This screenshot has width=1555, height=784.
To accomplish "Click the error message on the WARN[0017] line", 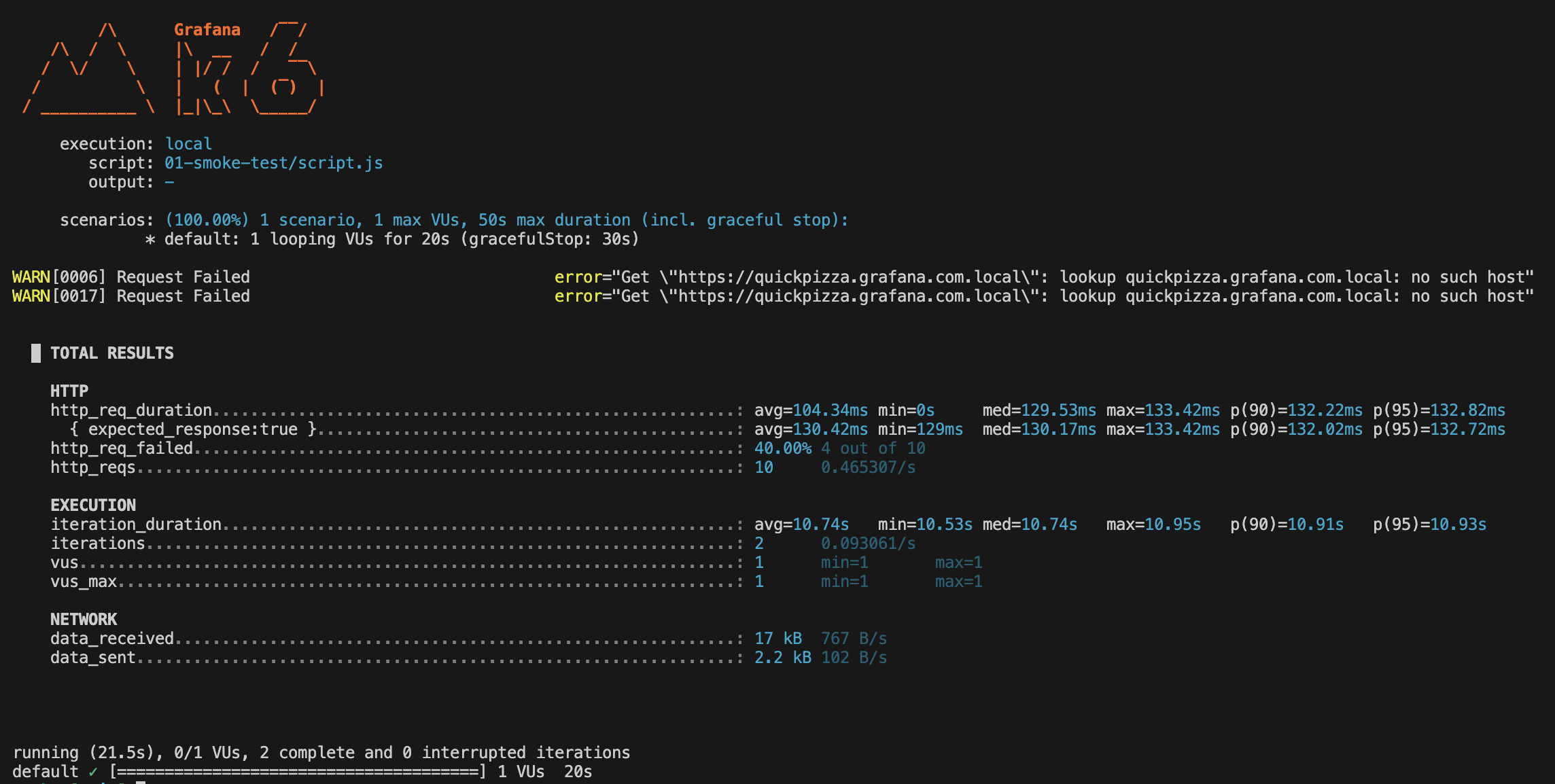I will click(x=1044, y=296).
